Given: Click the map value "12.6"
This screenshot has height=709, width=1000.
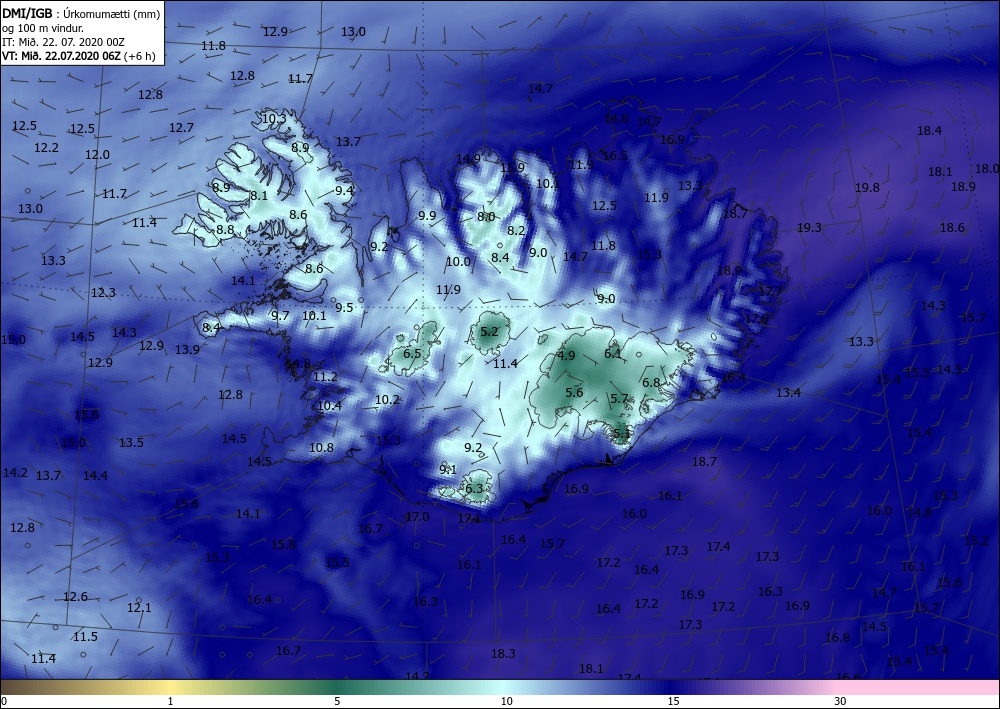Looking at the screenshot, I should click(x=75, y=597).
